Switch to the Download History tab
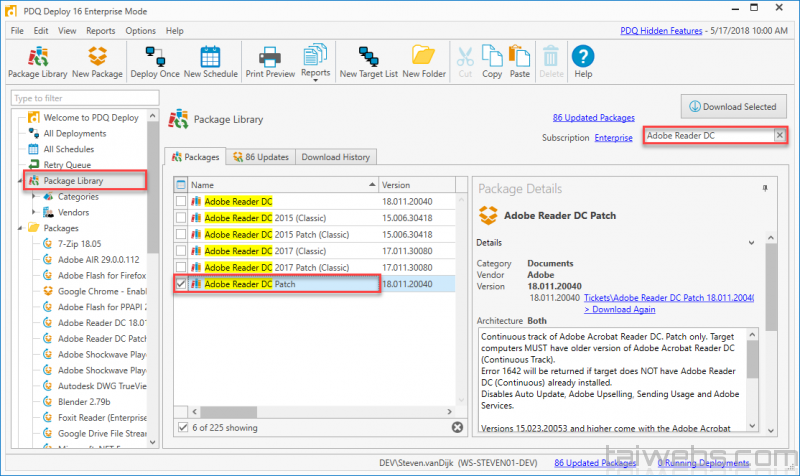800x476 pixels. 334,157
